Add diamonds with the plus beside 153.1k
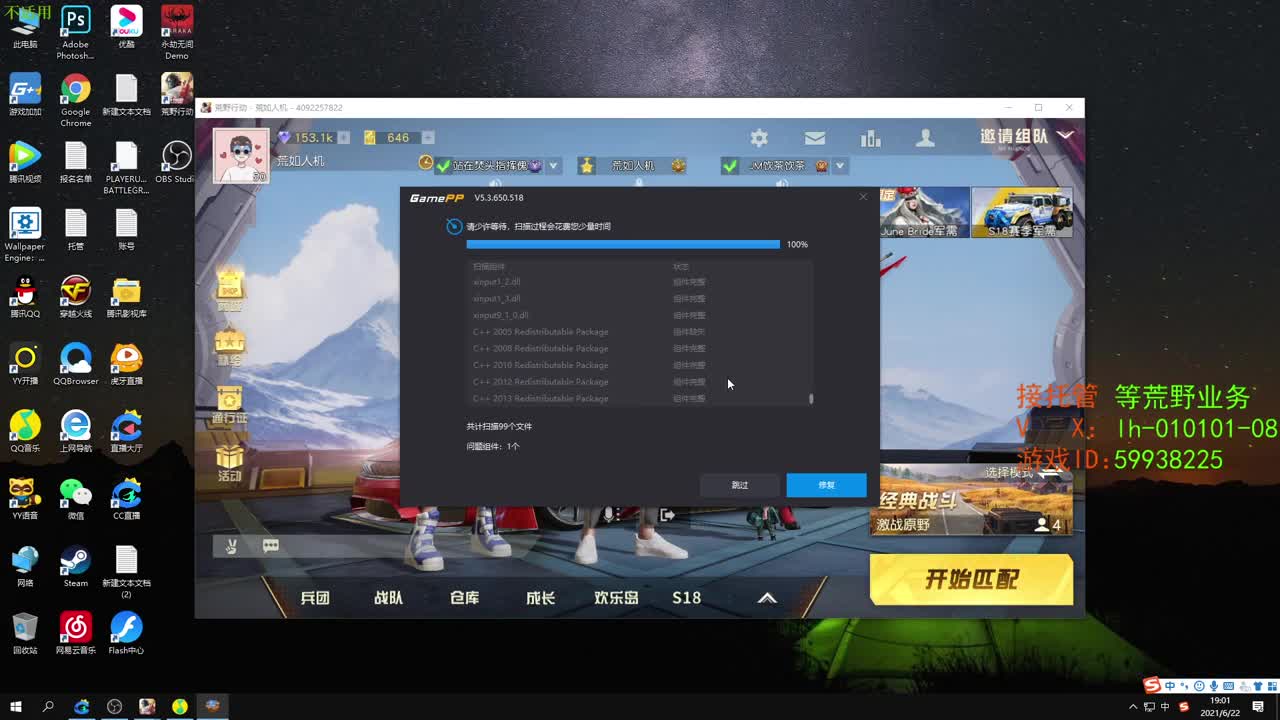Image resolution: width=1280 pixels, height=720 pixels. (x=343, y=138)
